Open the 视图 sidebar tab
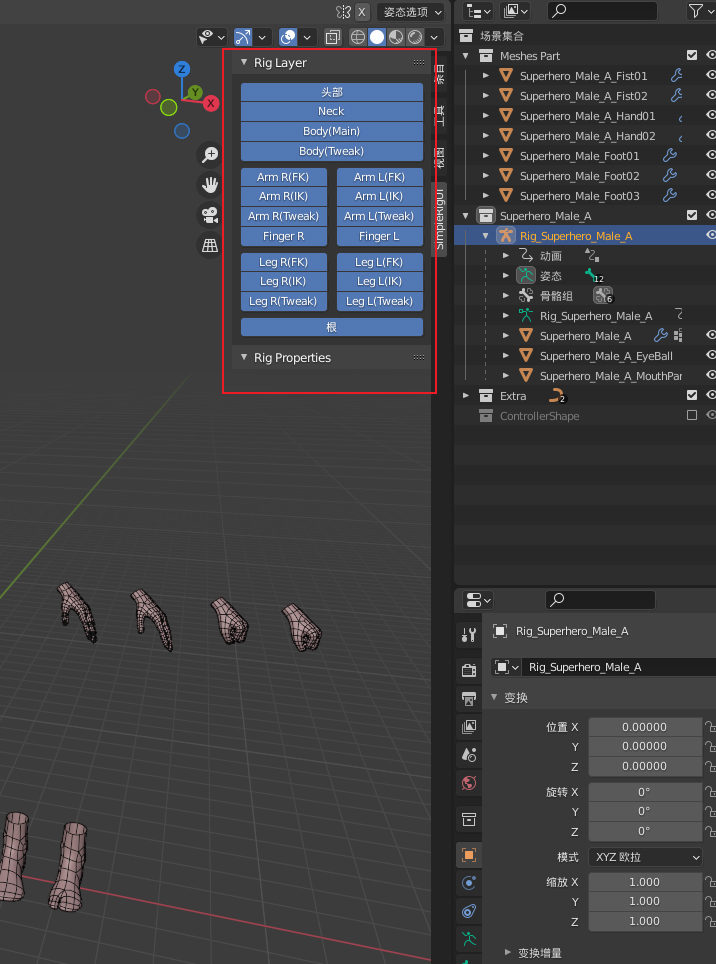Viewport: 716px width, 964px height. tap(439, 157)
